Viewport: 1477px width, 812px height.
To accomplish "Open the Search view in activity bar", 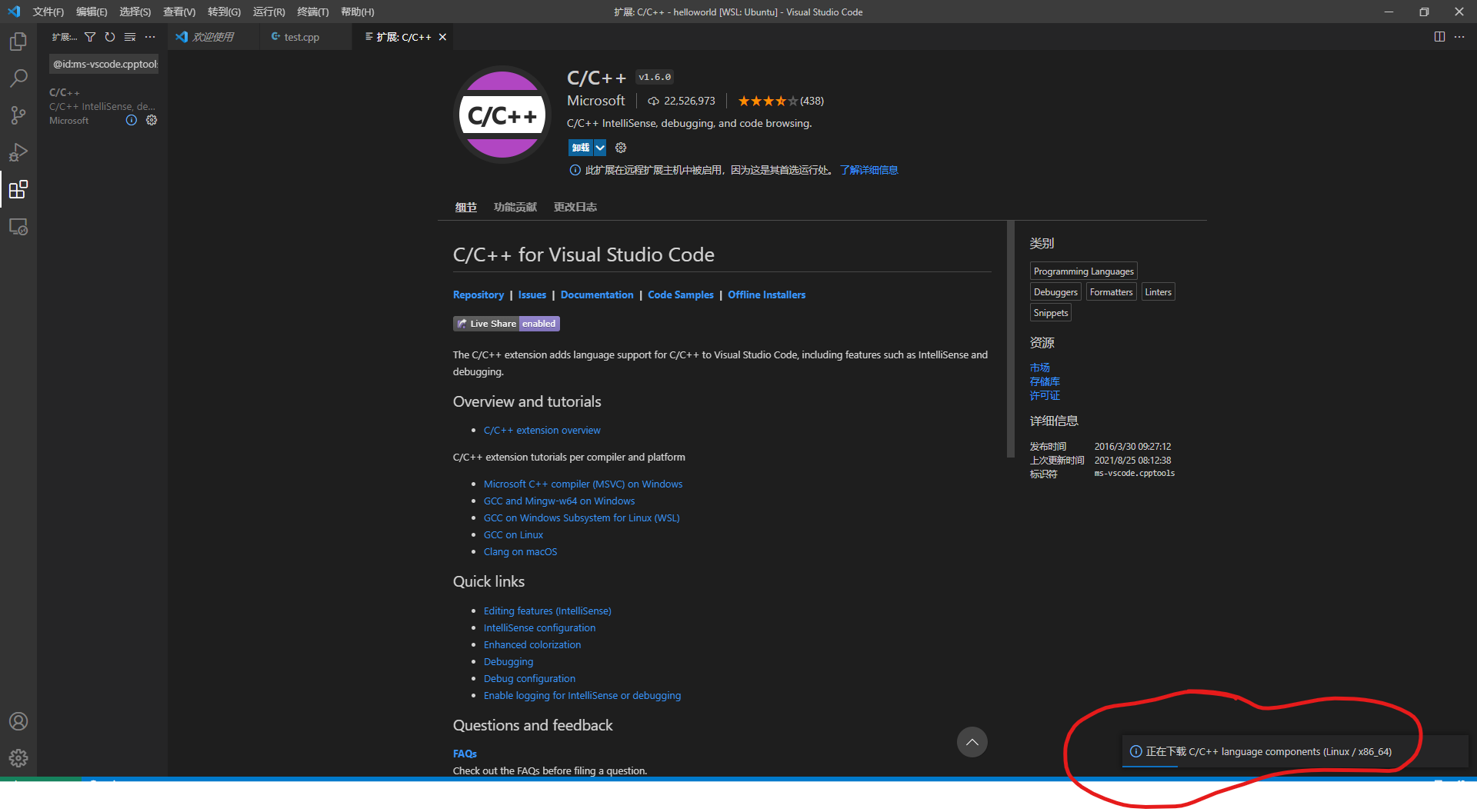I will (18, 78).
